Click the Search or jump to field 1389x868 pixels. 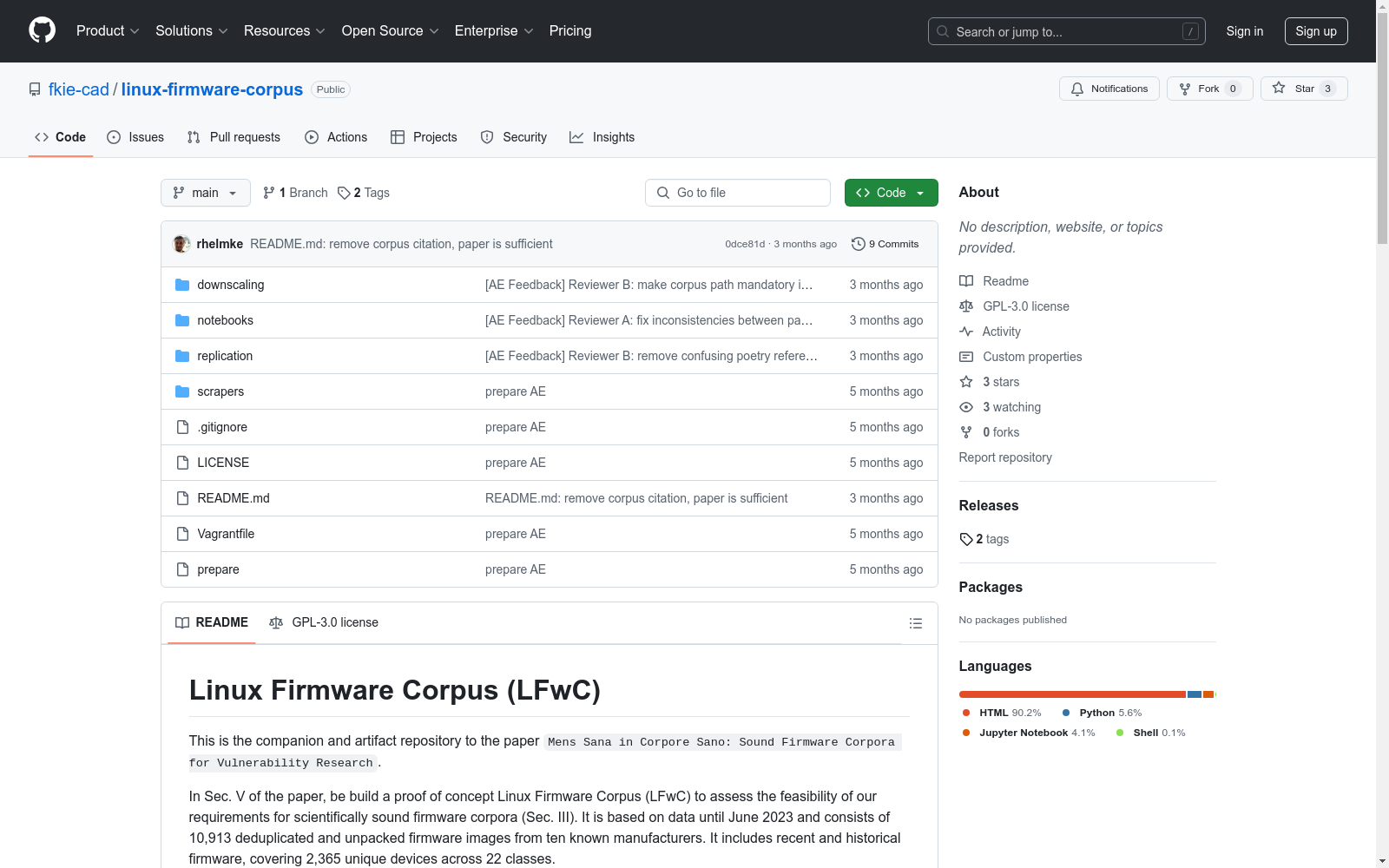1067,31
